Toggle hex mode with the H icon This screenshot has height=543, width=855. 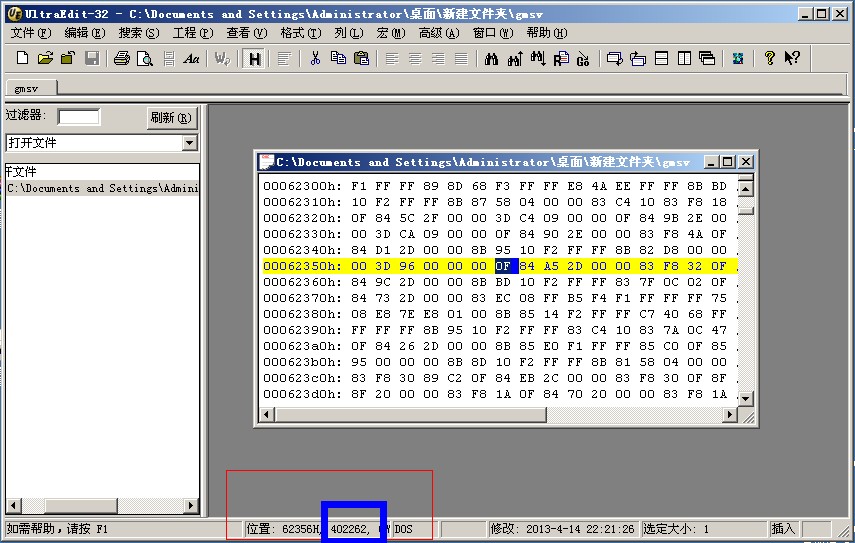[254, 58]
